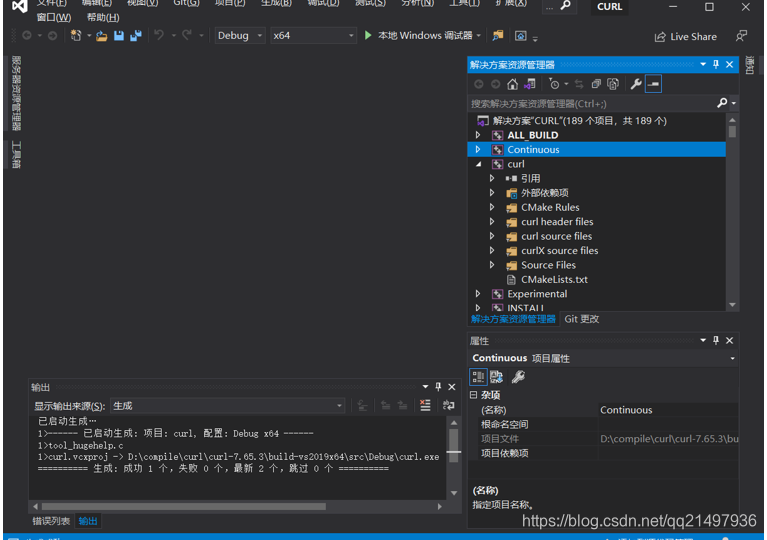Expand the curl header files folder
Viewport: 767px width, 540px height.
pos(492,222)
